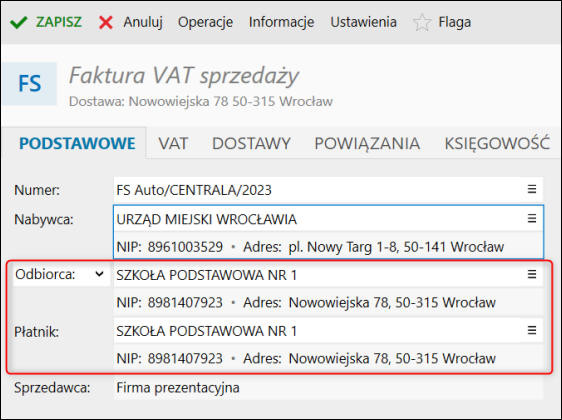Click the Numer: label
The height and width of the screenshot is (420, 562).
tap(37, 190)
